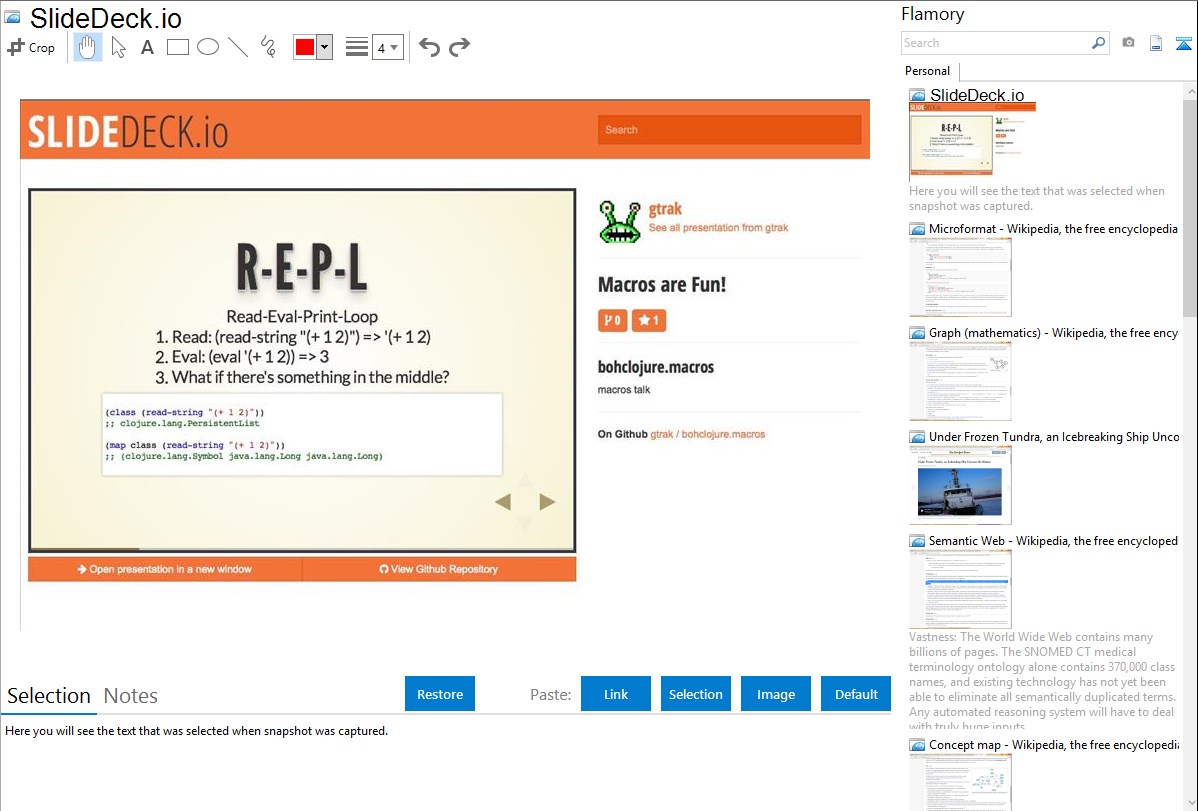Click in the Flamory search field
Image resolution: width=1198 pixels, height=811 pixels.
click(995, 43)
